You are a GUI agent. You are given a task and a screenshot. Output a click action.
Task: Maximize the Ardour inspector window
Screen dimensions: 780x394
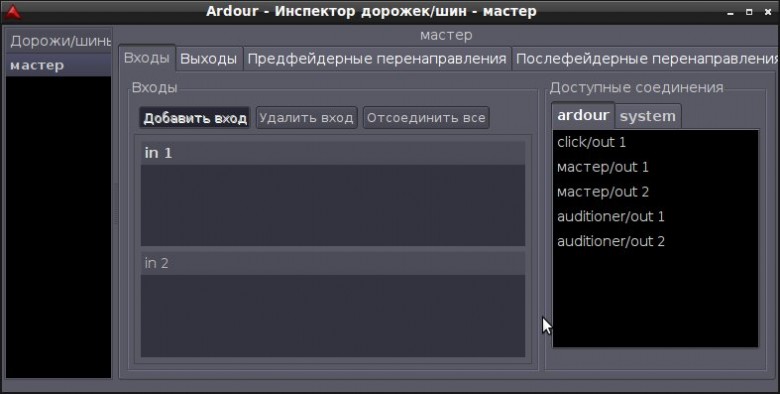click(x=749, y=12)
